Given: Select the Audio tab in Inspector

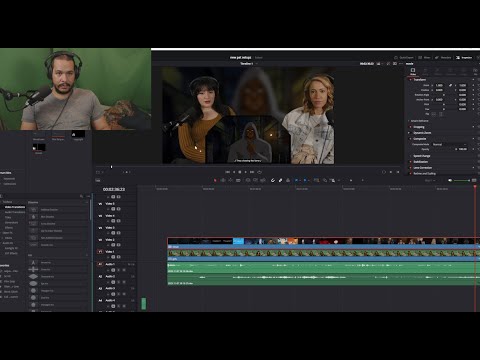Looking at the screenshot, I should [x=425, y=71].
